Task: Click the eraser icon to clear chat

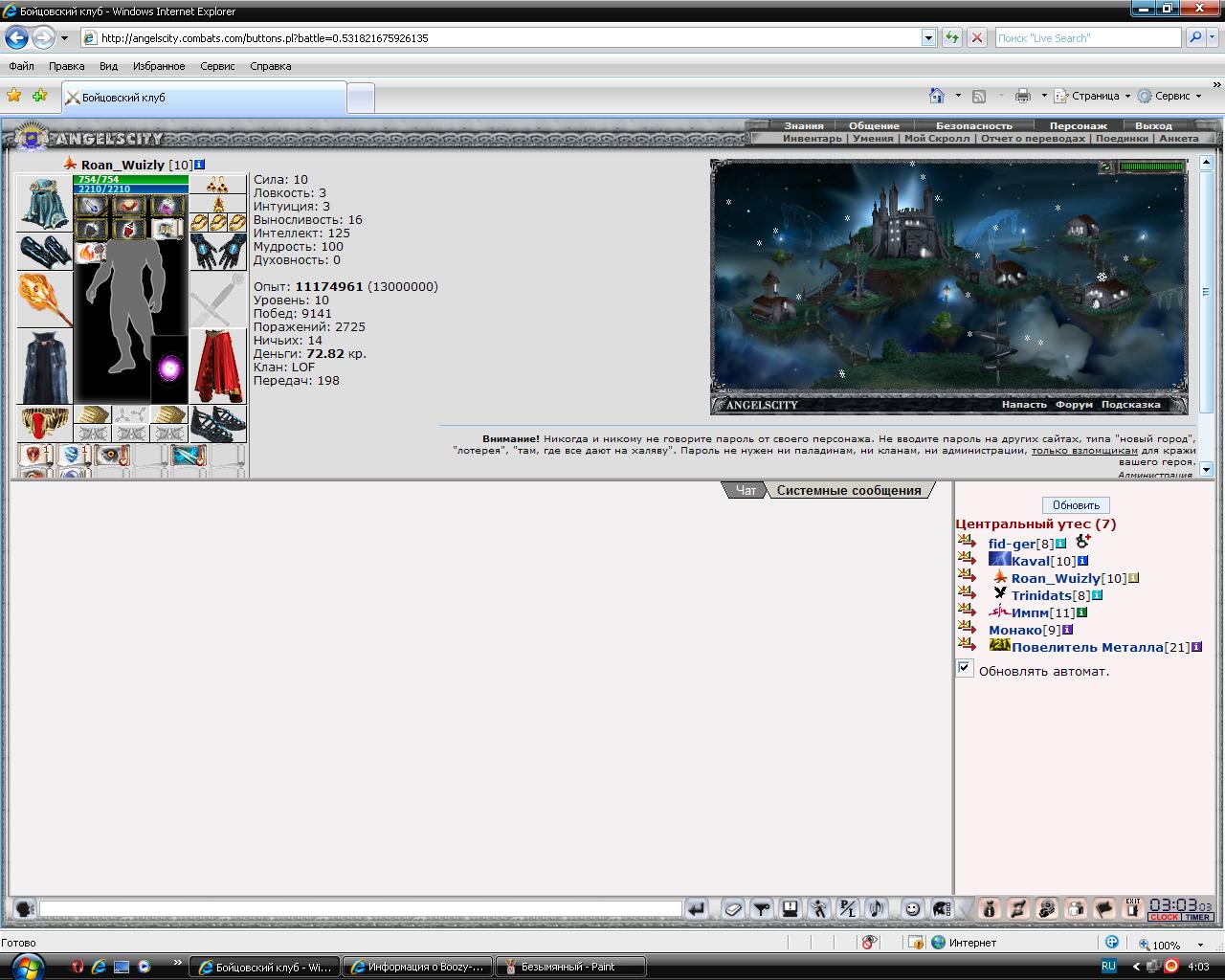Action: tap(732, 908)
